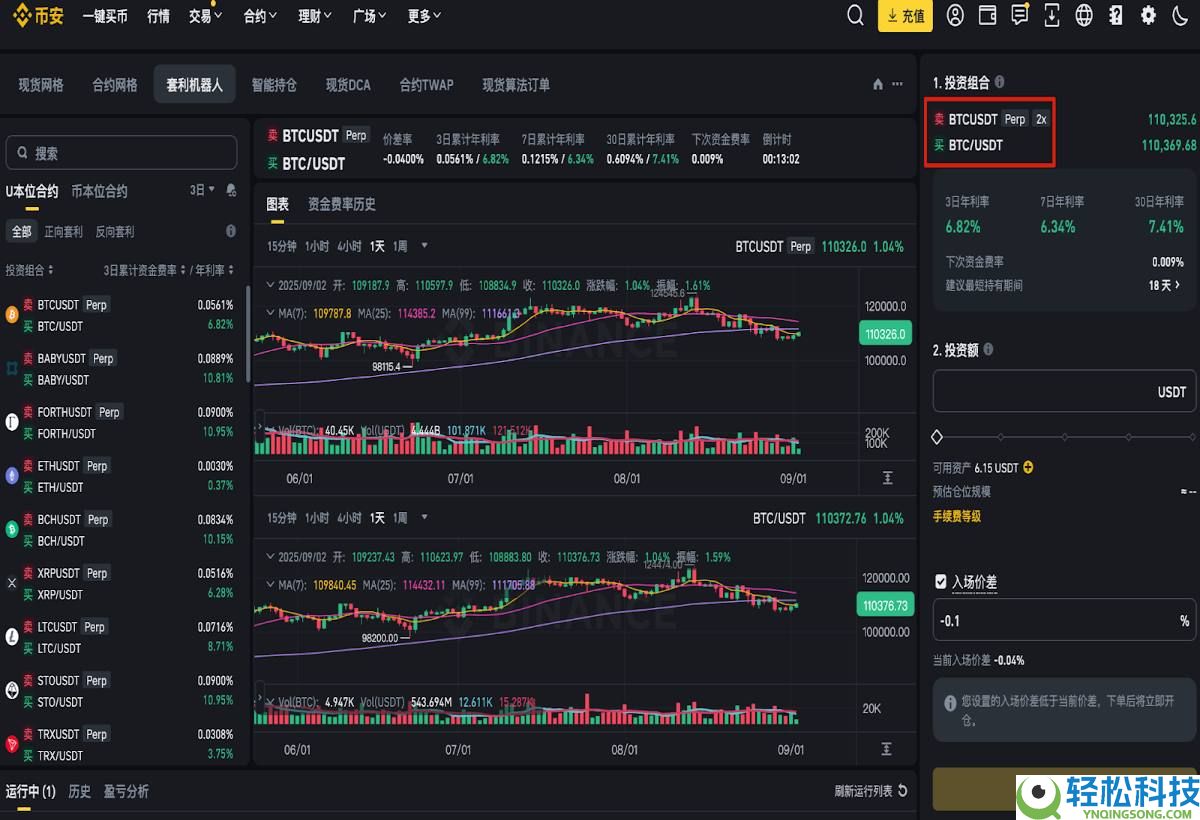
Task: Switch to the 套利机器人 tab
Action: (194, 85)
